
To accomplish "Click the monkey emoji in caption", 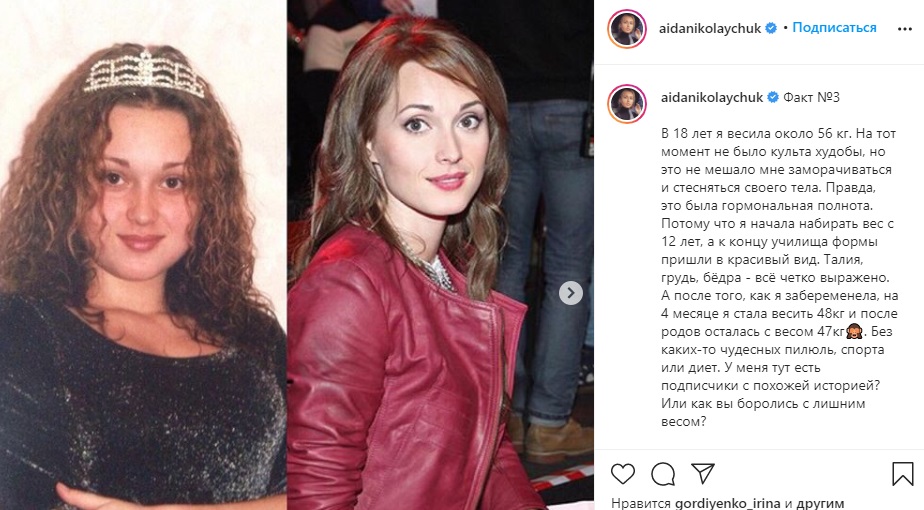I will 854,332.
